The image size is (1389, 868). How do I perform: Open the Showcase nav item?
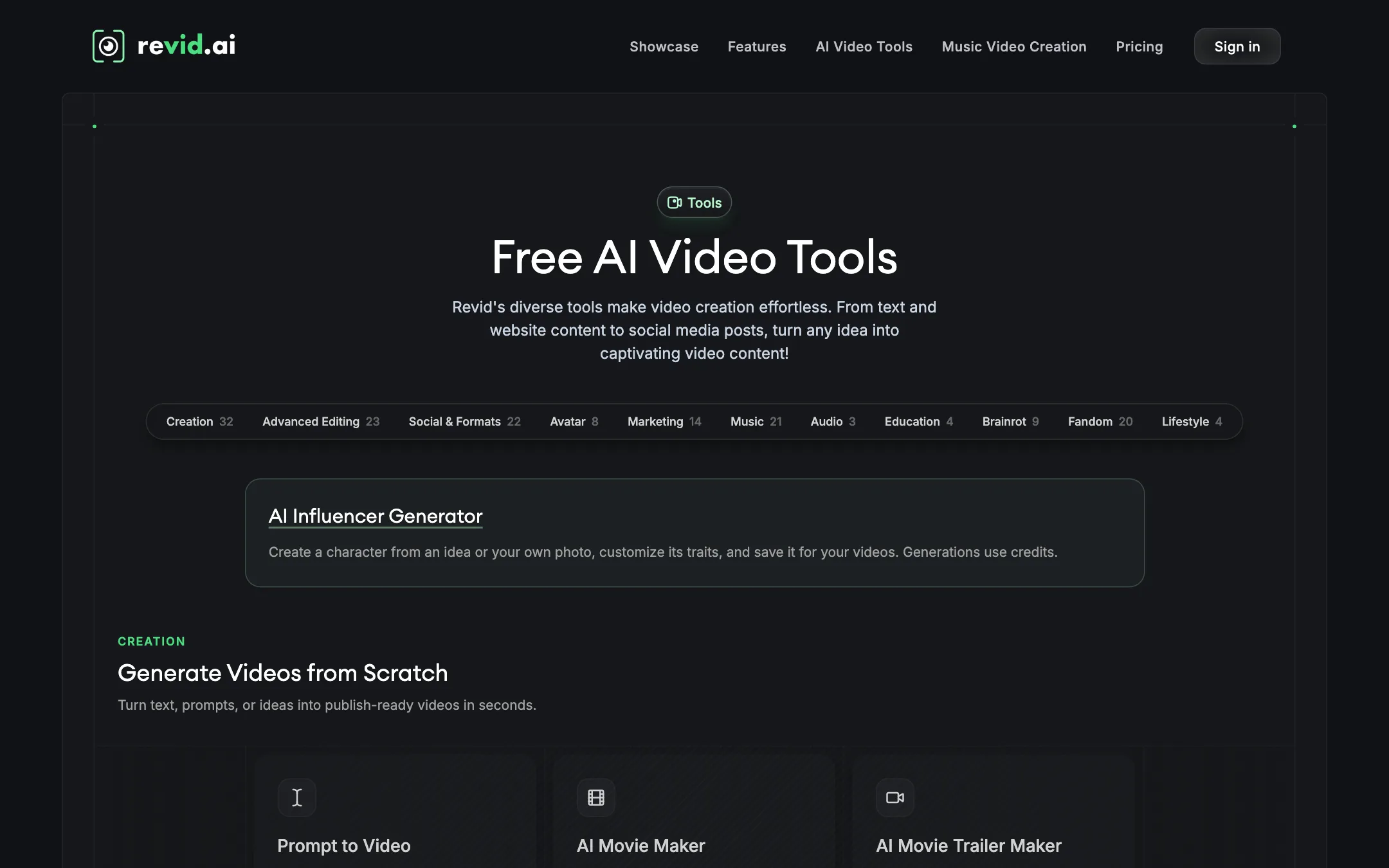(664, 46)
